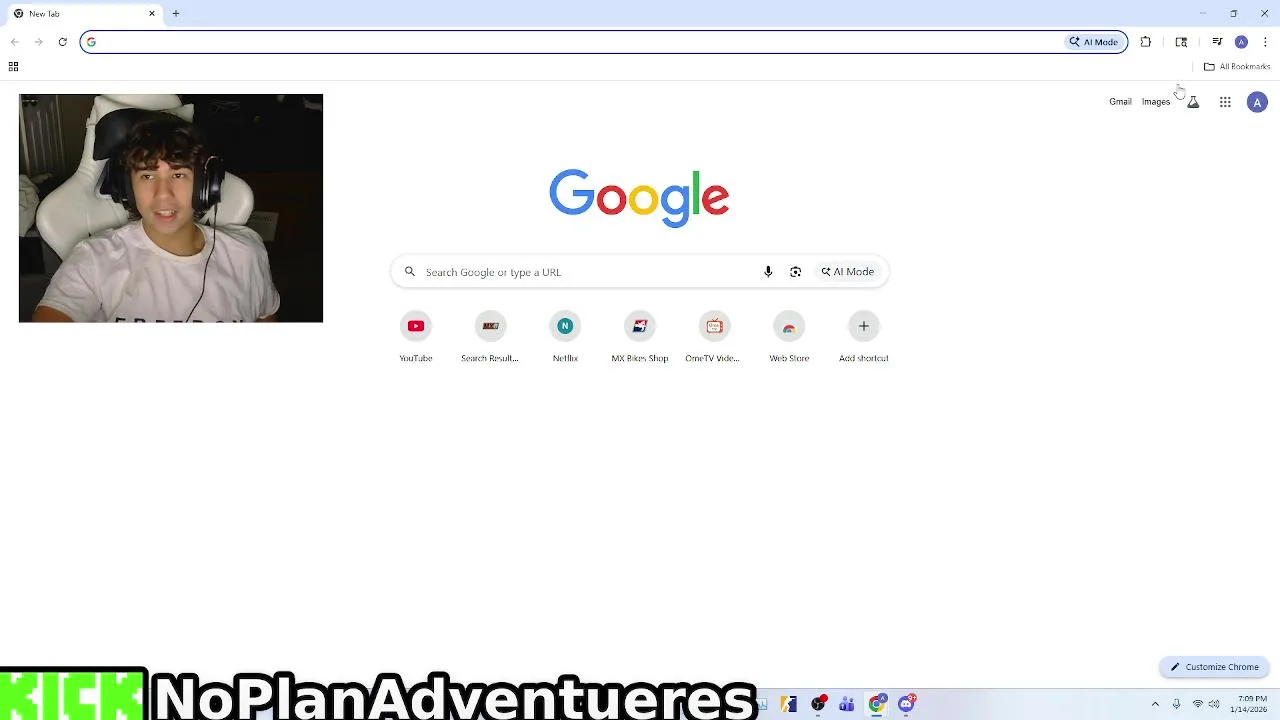The image size is (1280, 720).
Task: Open Microsoft Teams taskbar icon
Action: [x=847, y=704]
